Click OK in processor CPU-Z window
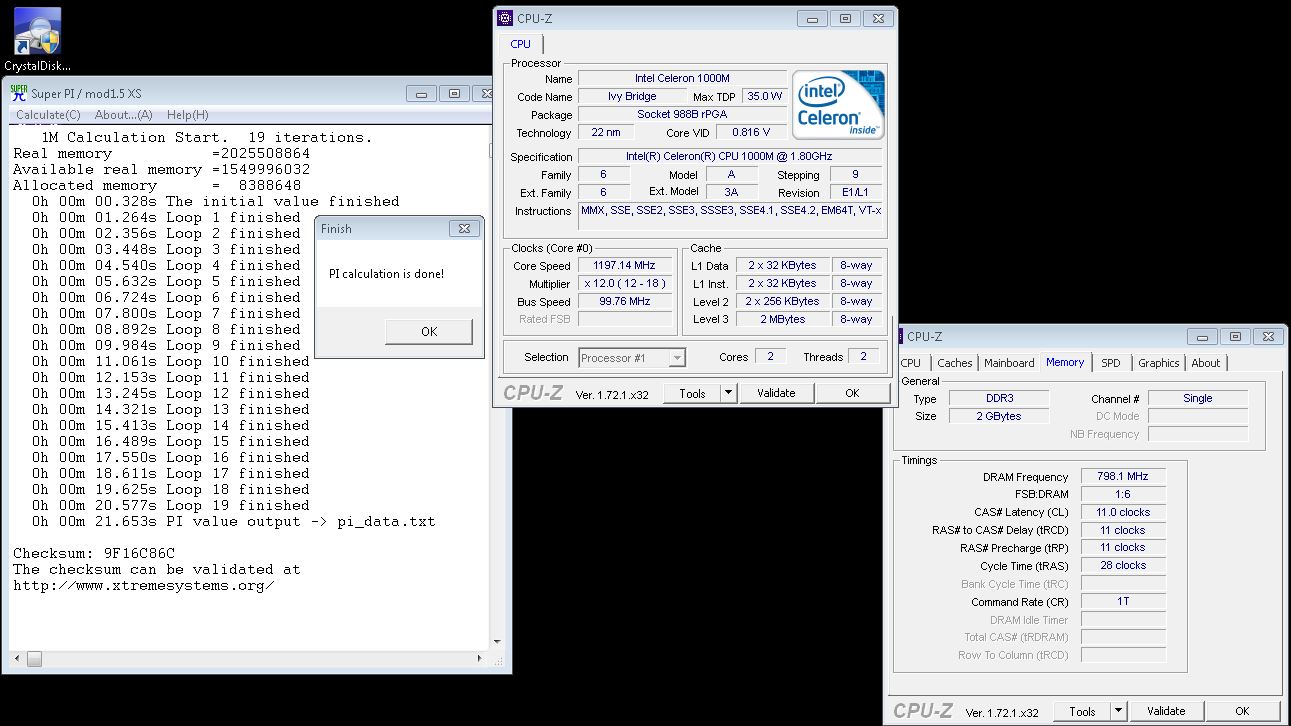Screen dimensions: 1291x726 click(852, 393)
